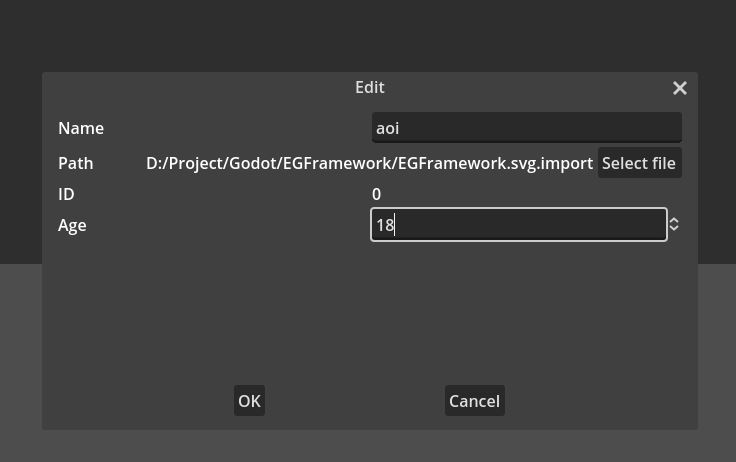Click the Age label
Image resolution: width=736 pixels, height=462 pixels.
pos(72,225)
